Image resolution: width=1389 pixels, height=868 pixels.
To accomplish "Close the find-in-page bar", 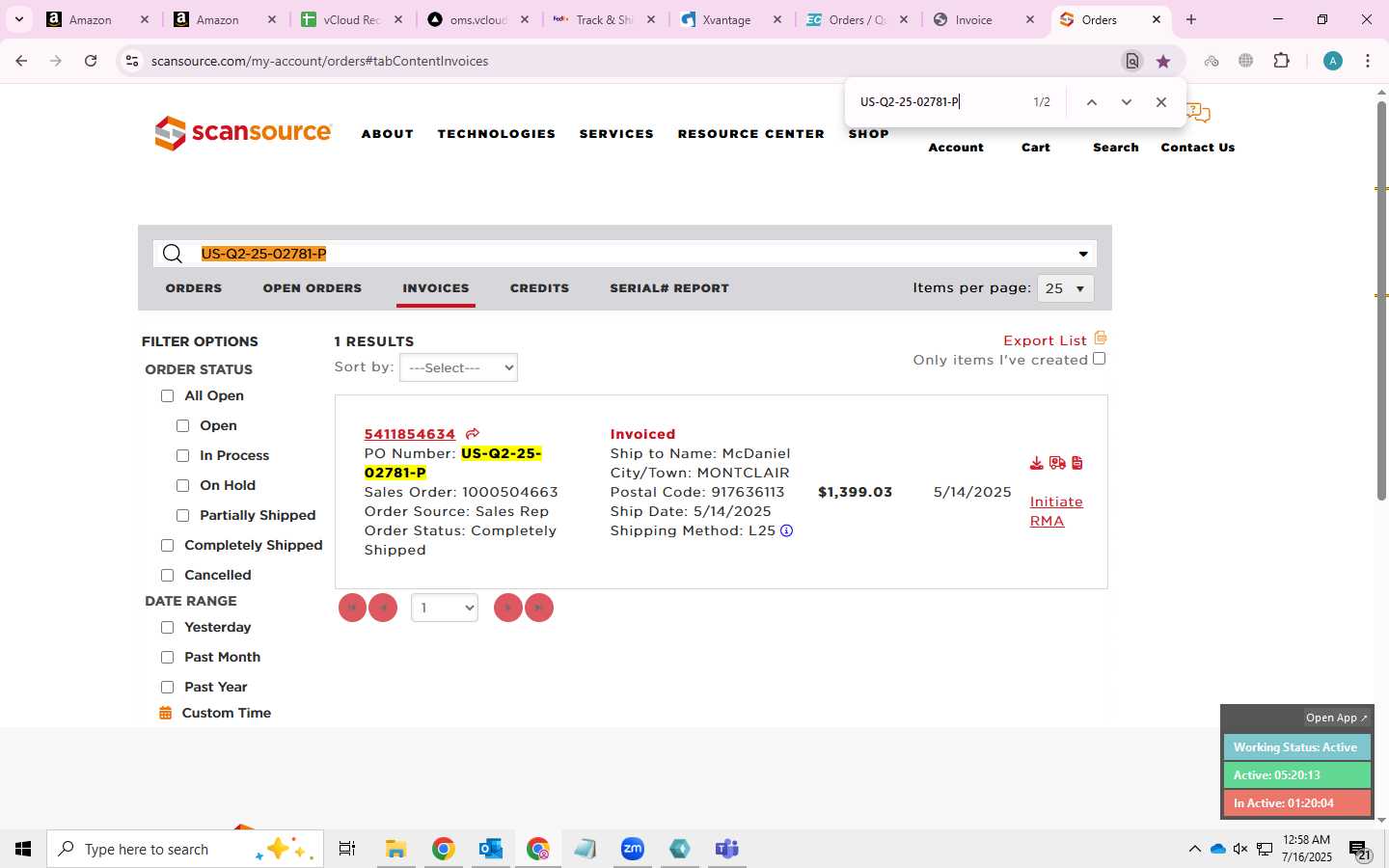I will (x=1161, y=102).
